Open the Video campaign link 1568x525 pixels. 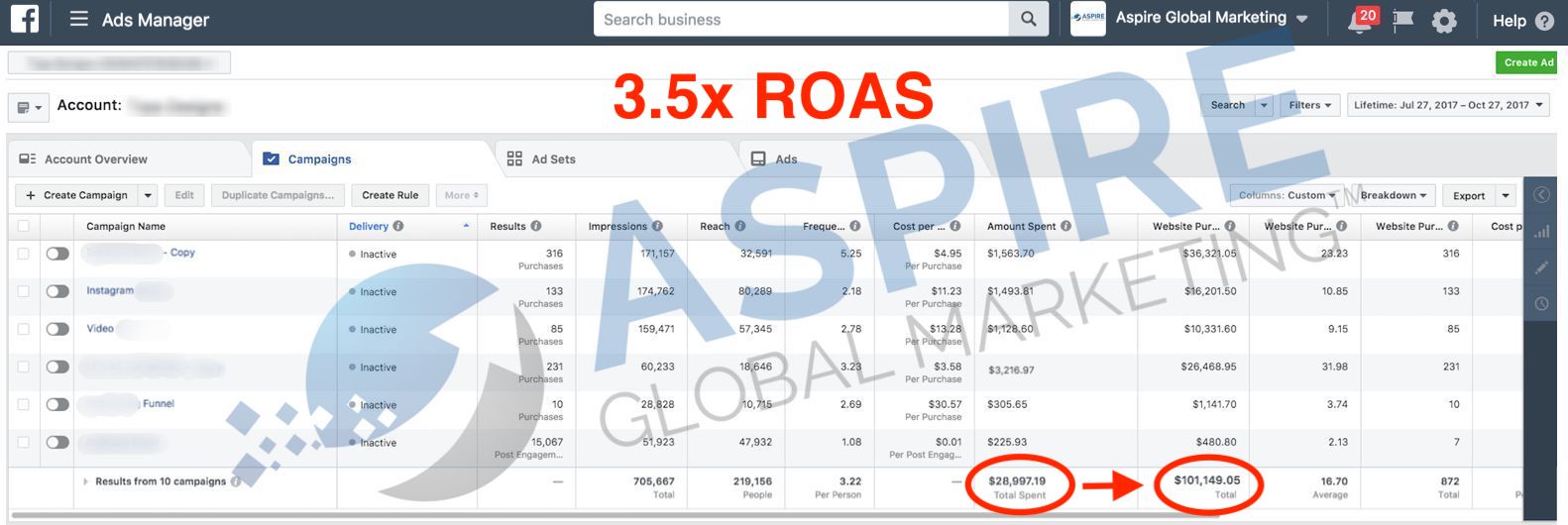point(100,328)
